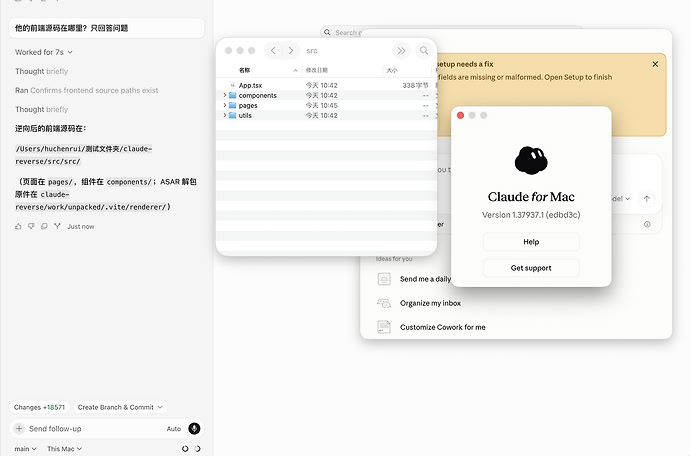Click the Setup needs a fix heading

[x=465, y=64]
